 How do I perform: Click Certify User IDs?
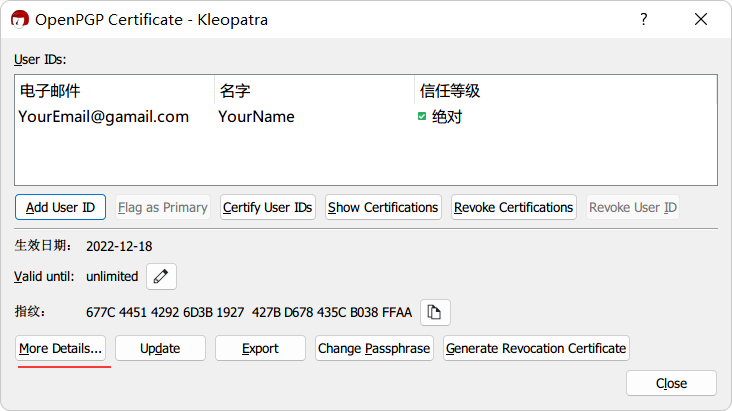[x=267, y=207]
